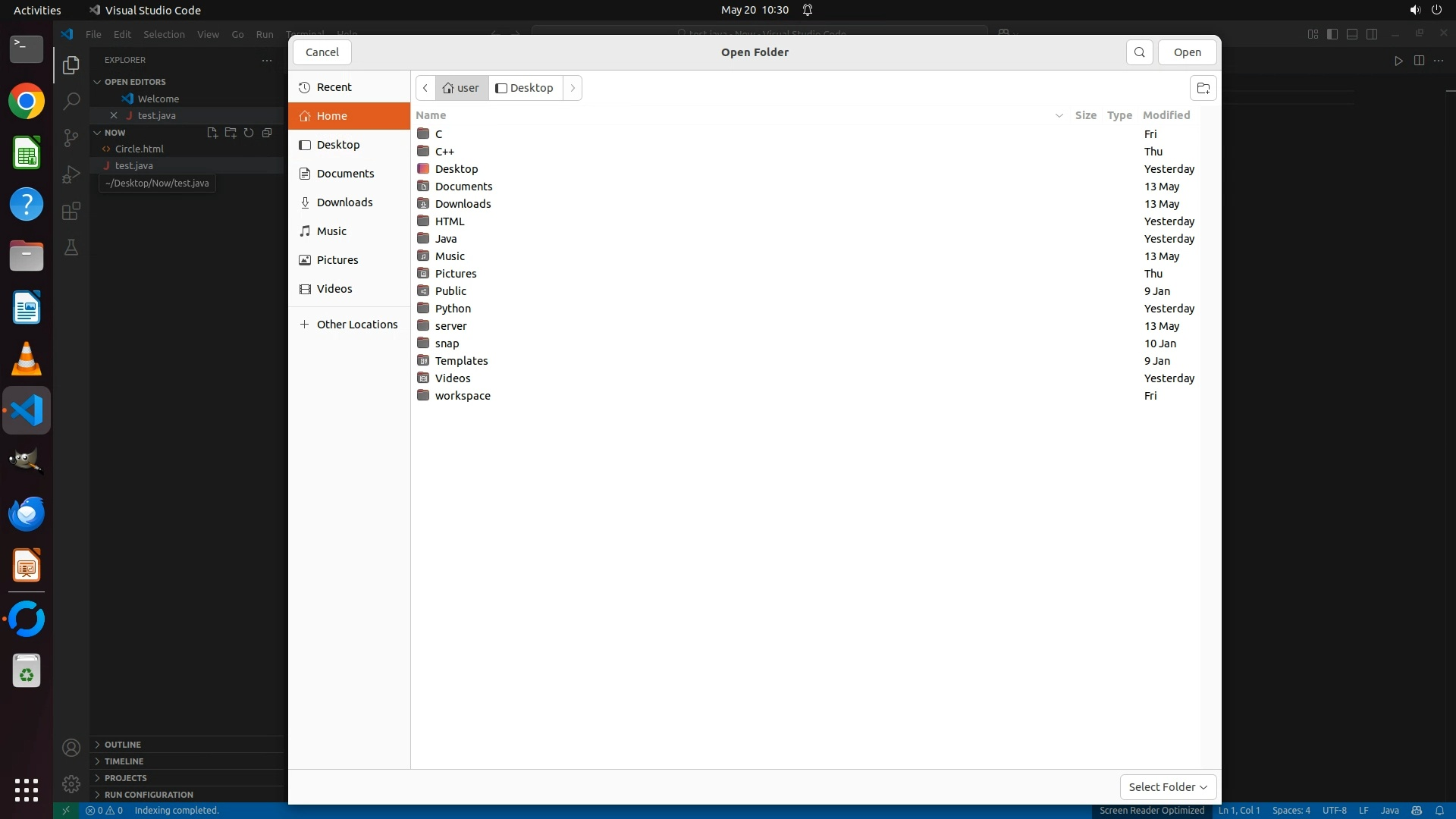This screenshot has width=1456, height=819.
Task: Open Source Control view in activity bar
Action: (71, 137)
